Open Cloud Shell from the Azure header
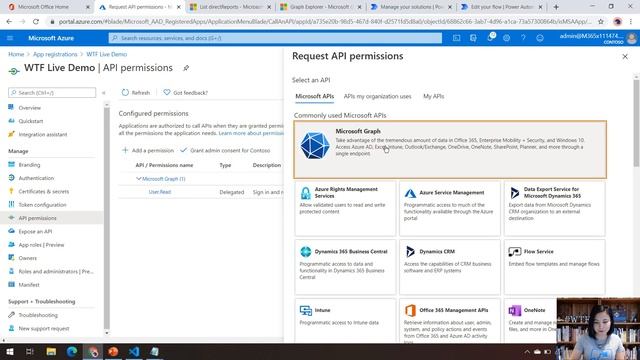640x360 pixels. (456, 38)
